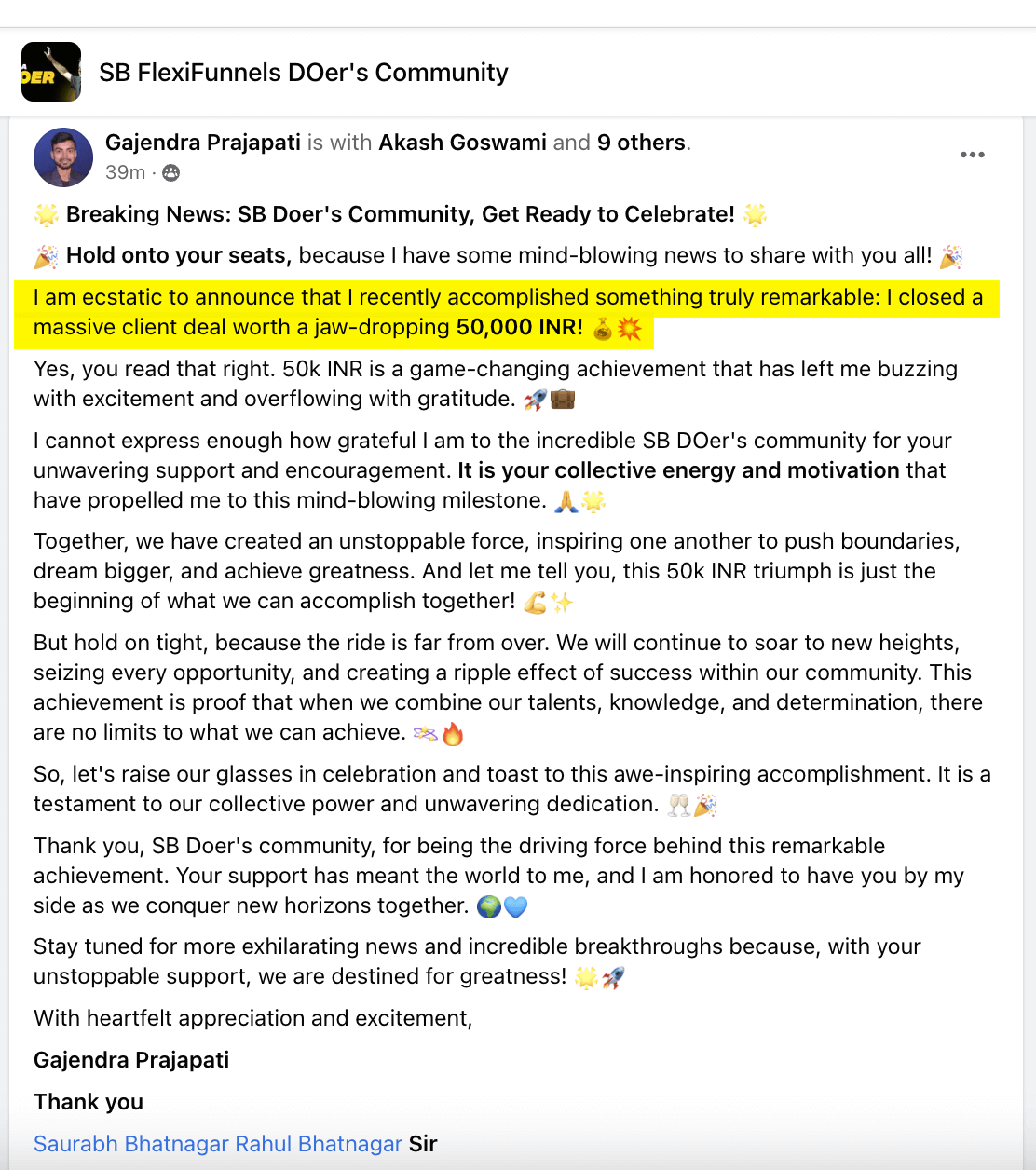Screen dimensions: 1036x1170
Task: Open the SB FlexiFunnels DOer's Community group title
Action: (304, 73)
